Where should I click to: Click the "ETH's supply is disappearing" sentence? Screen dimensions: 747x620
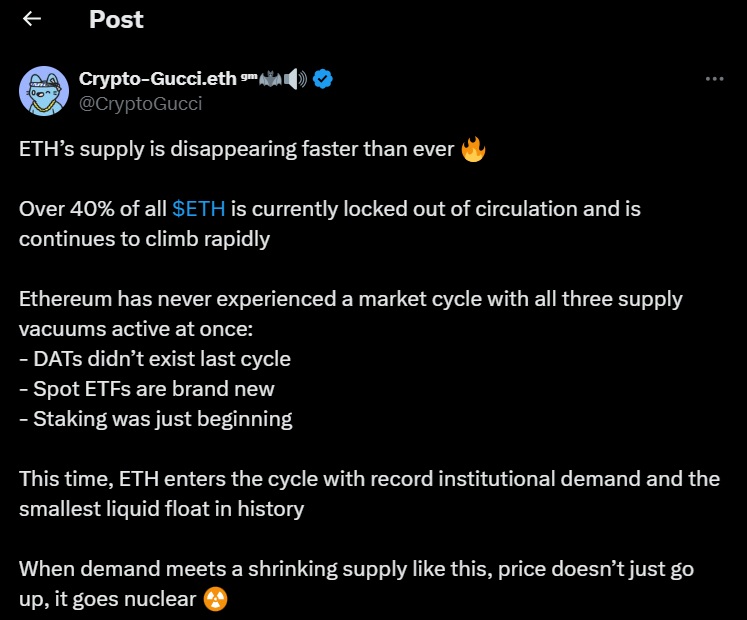237,150
